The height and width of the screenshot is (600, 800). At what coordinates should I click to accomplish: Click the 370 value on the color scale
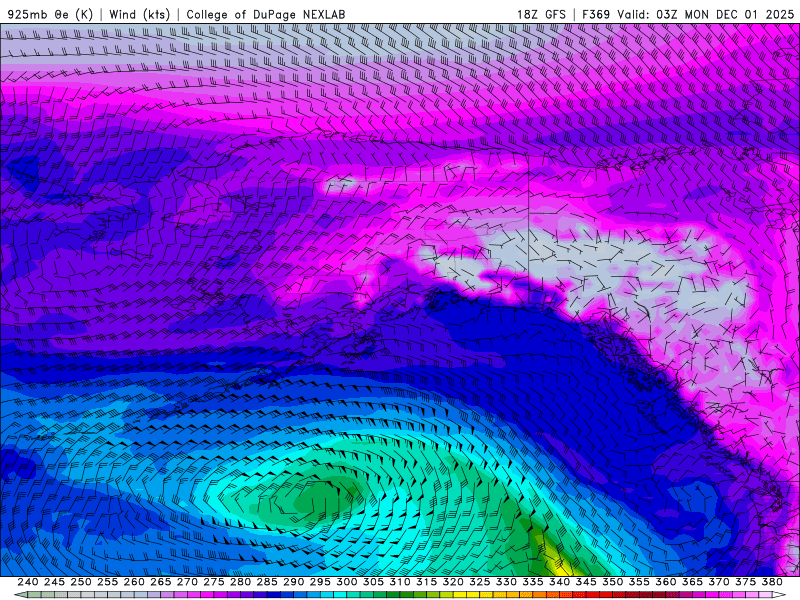coord(719,582)
